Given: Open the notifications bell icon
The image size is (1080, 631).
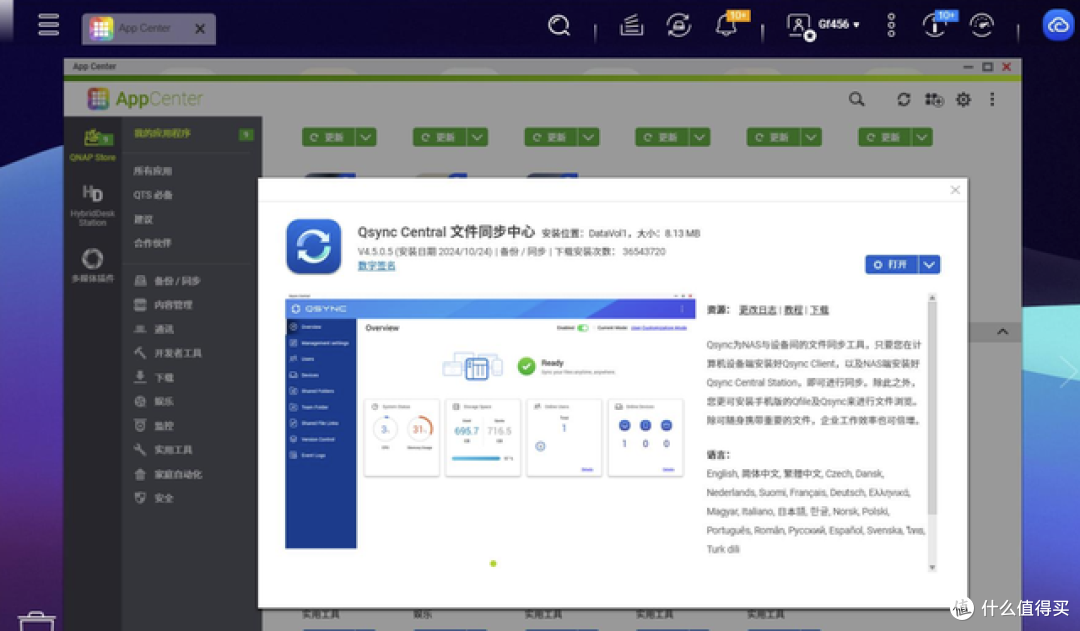Looking at the screenshot, I should [x=726, y=26].
